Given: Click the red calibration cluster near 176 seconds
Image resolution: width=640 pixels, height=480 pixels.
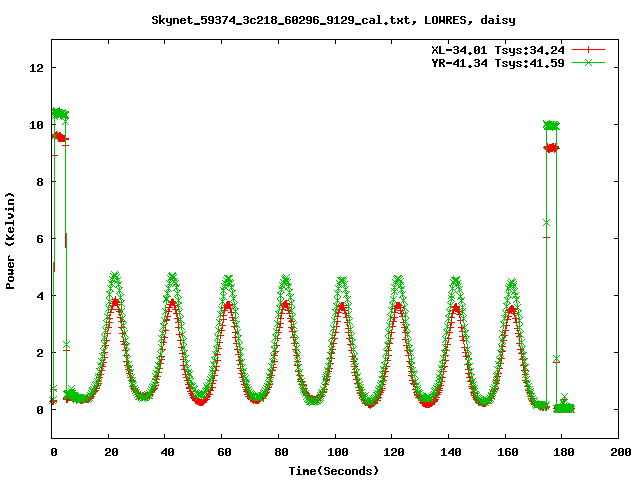Looking at the screenshot, I should pyautogui.click(x=551, y=148).
